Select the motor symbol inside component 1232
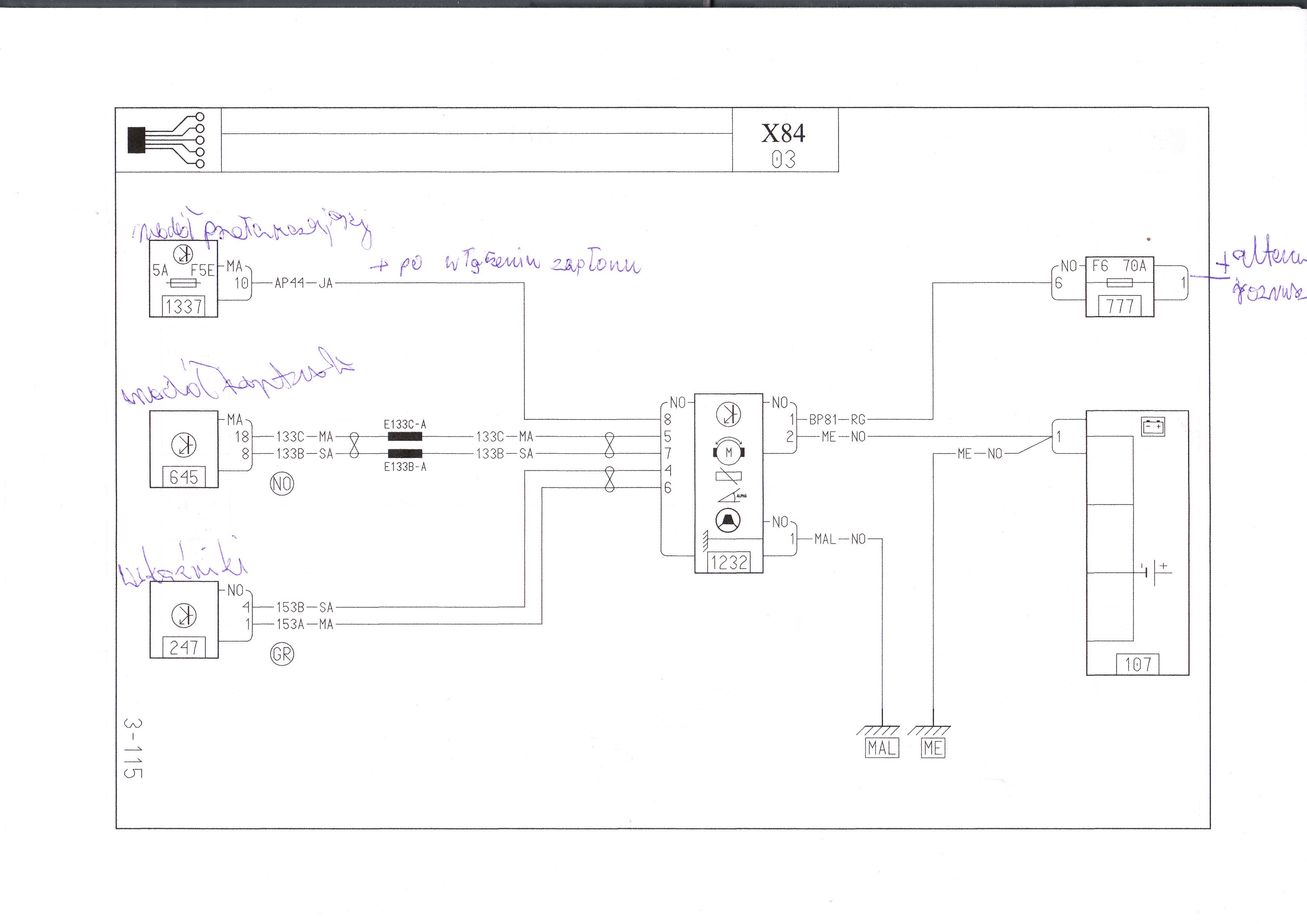The height and width of the screenshot is (924, 1307). [x=729, y=453]
